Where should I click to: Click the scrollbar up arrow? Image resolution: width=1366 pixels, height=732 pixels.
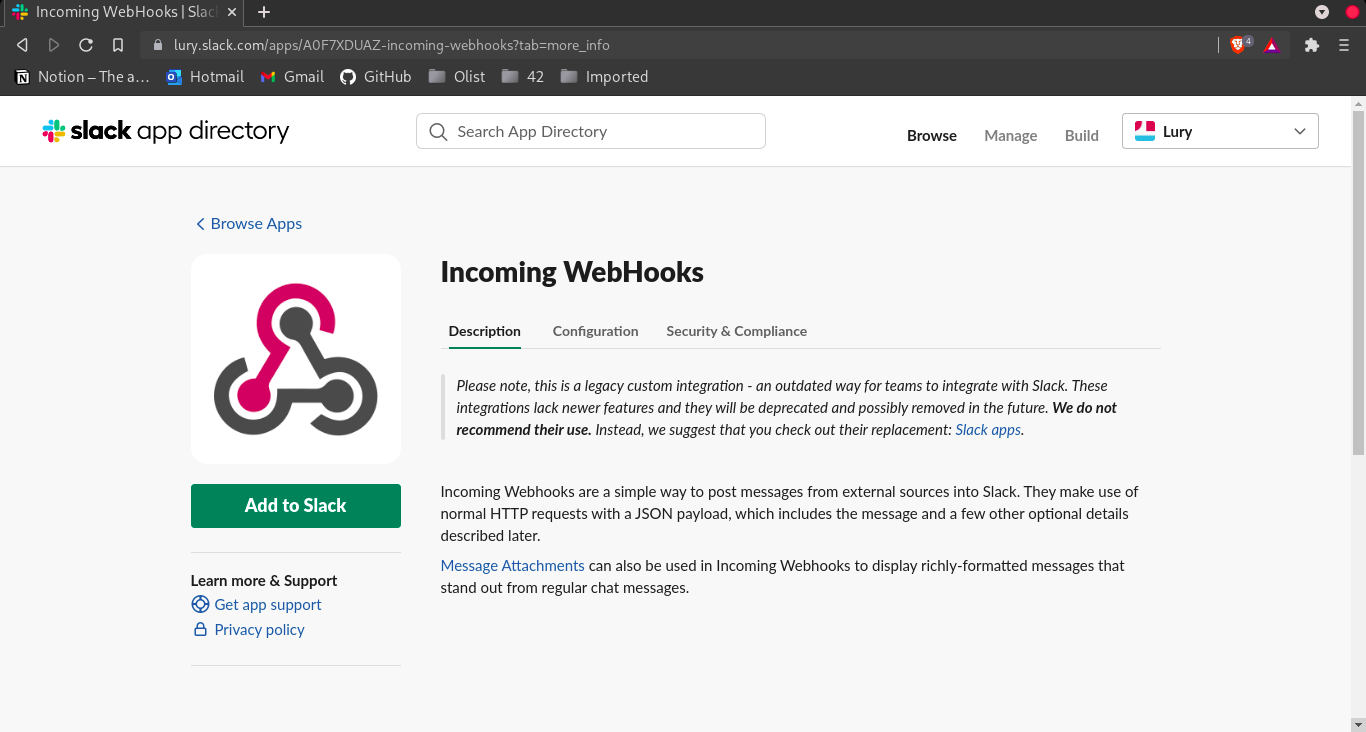pyautogui.click(x=1358, y=103)
